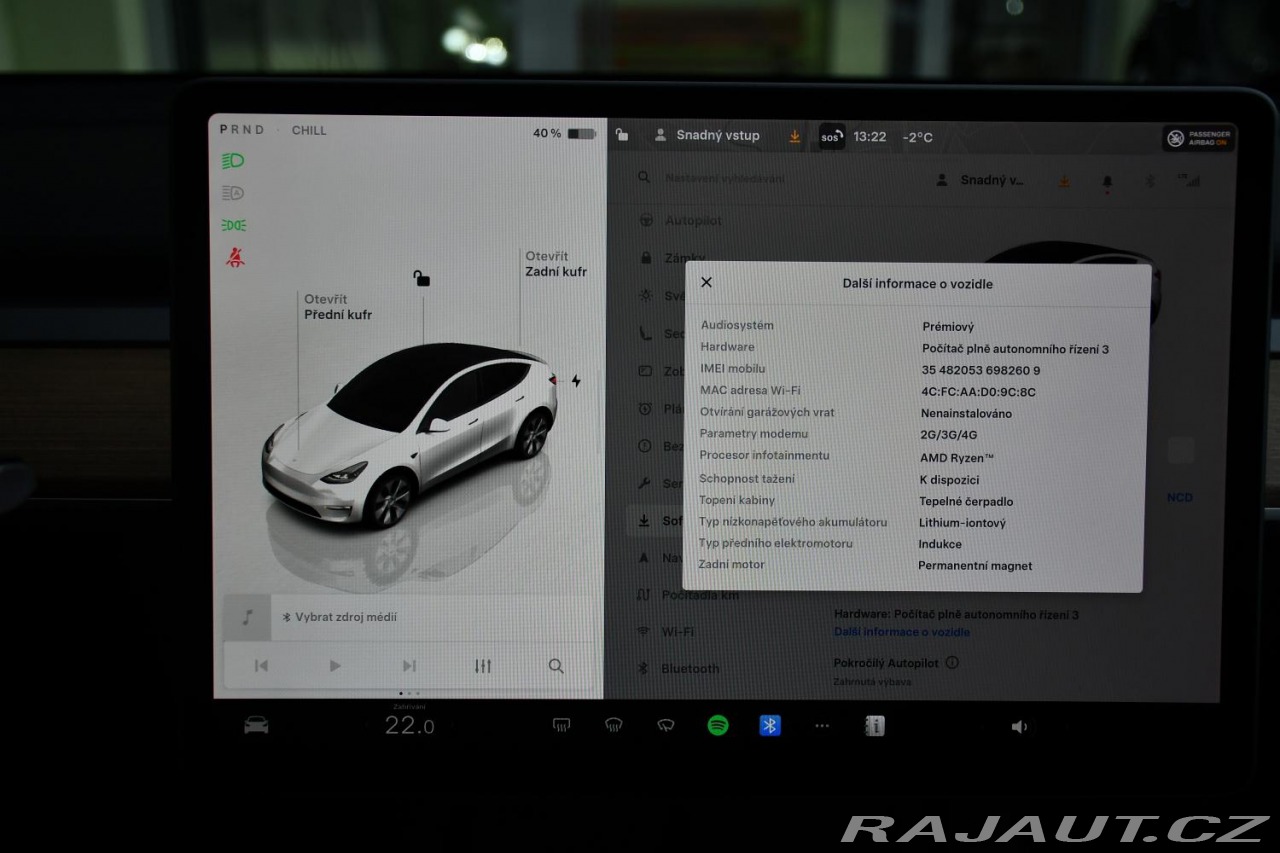Tap 'Otevřít Zadní kufr' to open trunk
The image size is (1280, 853).
click(555, 264)
